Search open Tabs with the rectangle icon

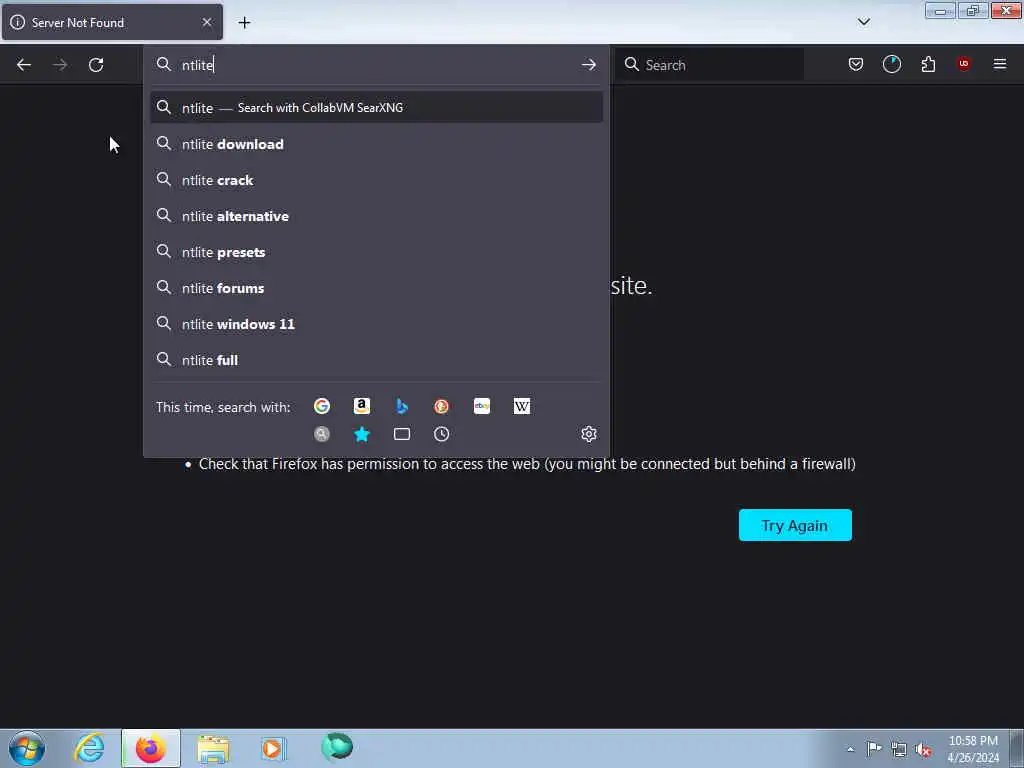(x=402, y=434)
